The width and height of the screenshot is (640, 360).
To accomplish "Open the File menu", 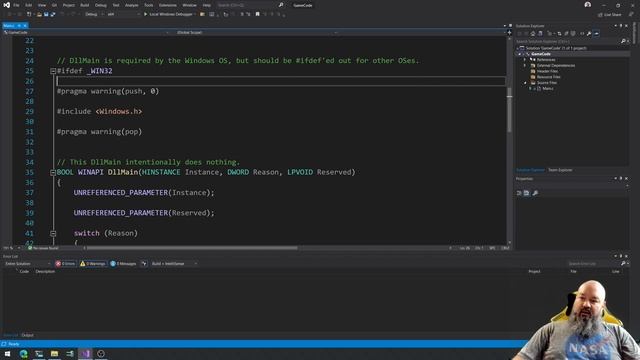I will point(16,5).
